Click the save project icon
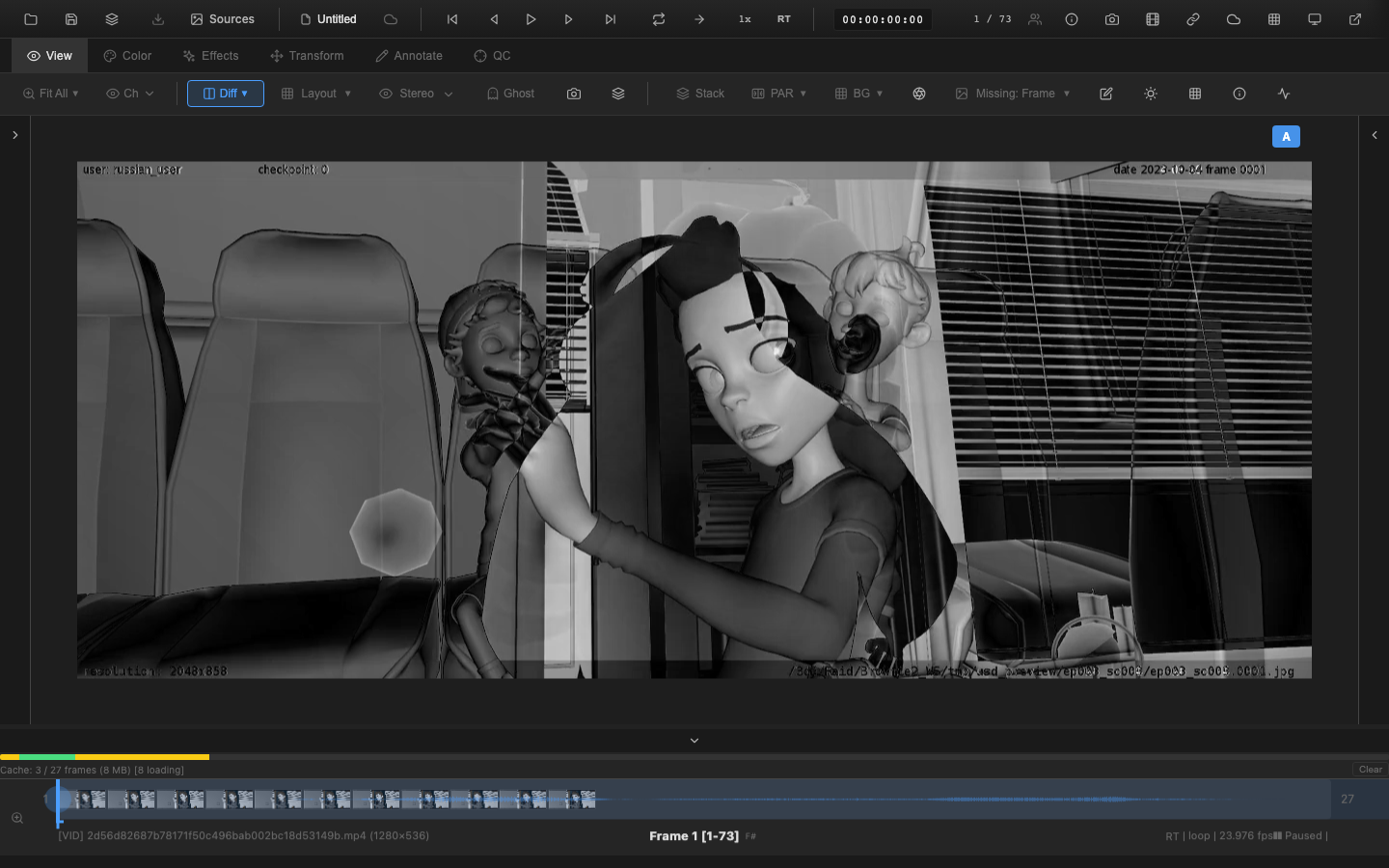 (71, 19)
